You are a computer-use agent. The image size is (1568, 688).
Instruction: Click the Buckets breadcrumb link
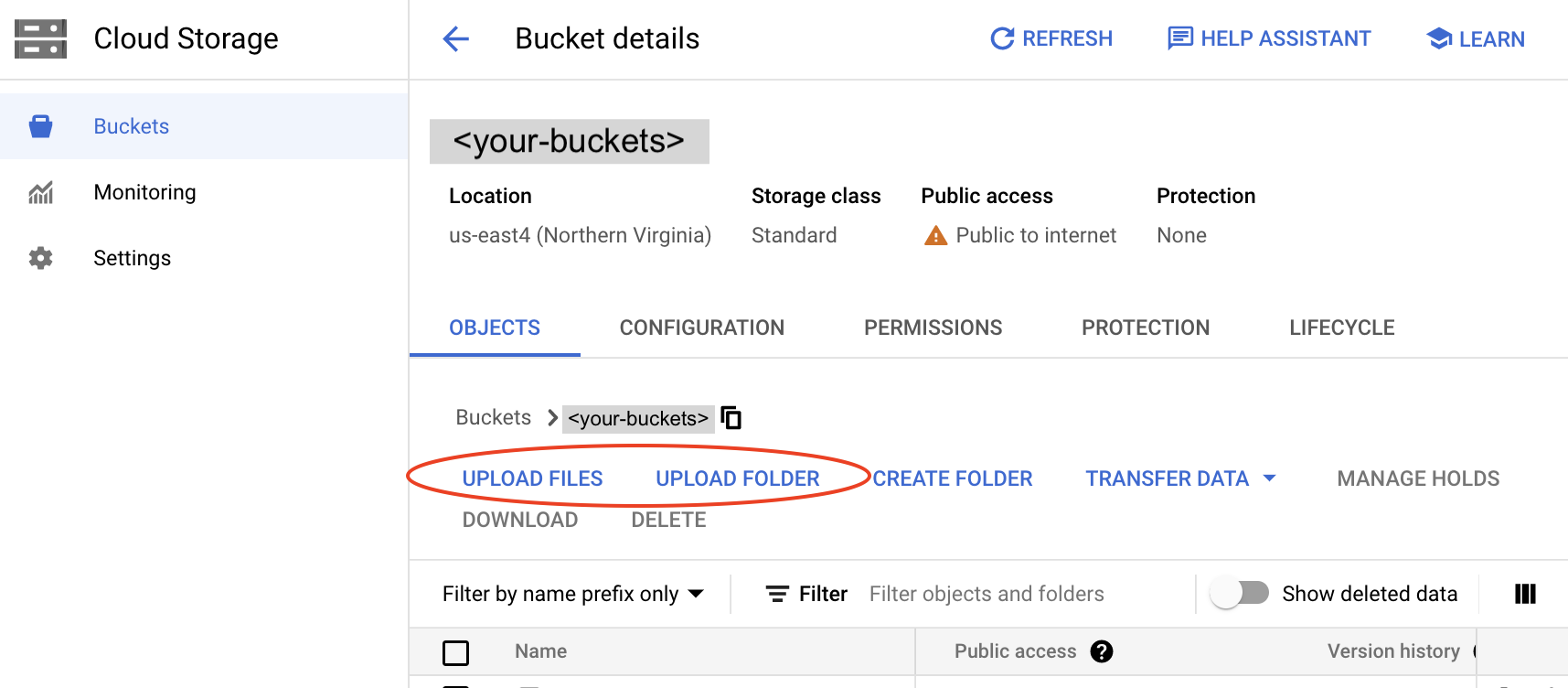tap(493, 417)
